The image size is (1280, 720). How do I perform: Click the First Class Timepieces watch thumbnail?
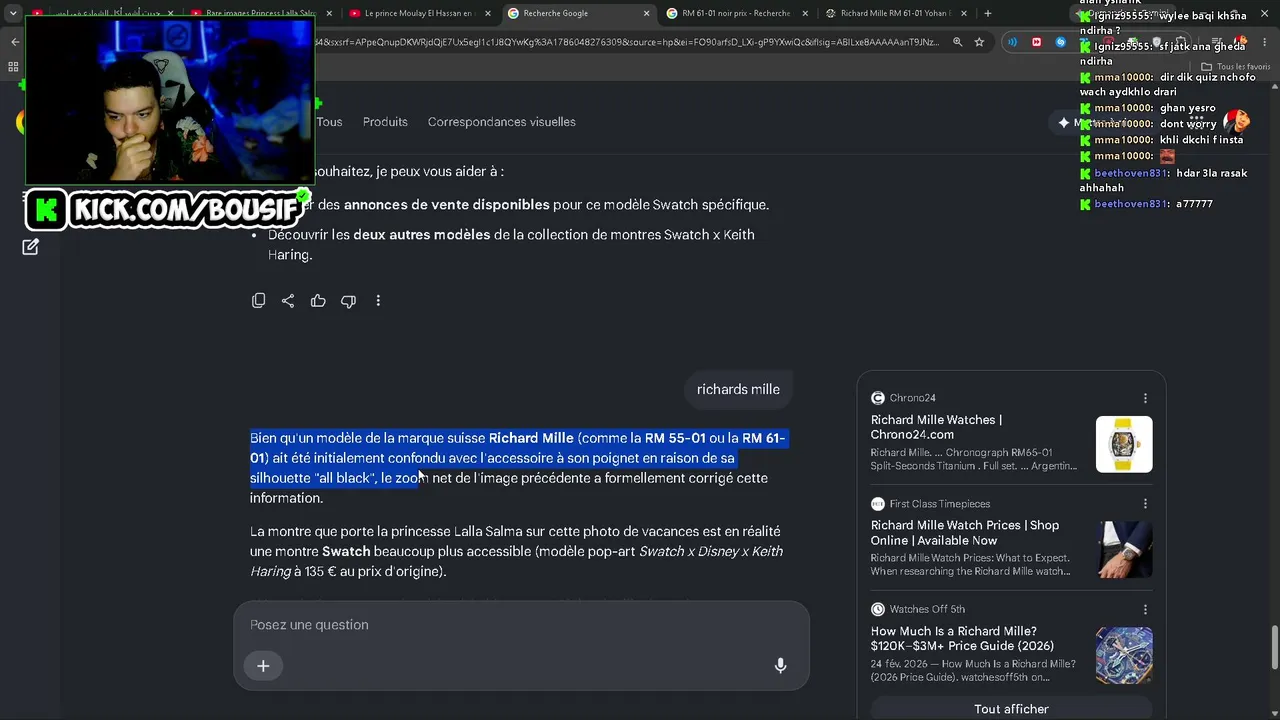(1124, 550)
